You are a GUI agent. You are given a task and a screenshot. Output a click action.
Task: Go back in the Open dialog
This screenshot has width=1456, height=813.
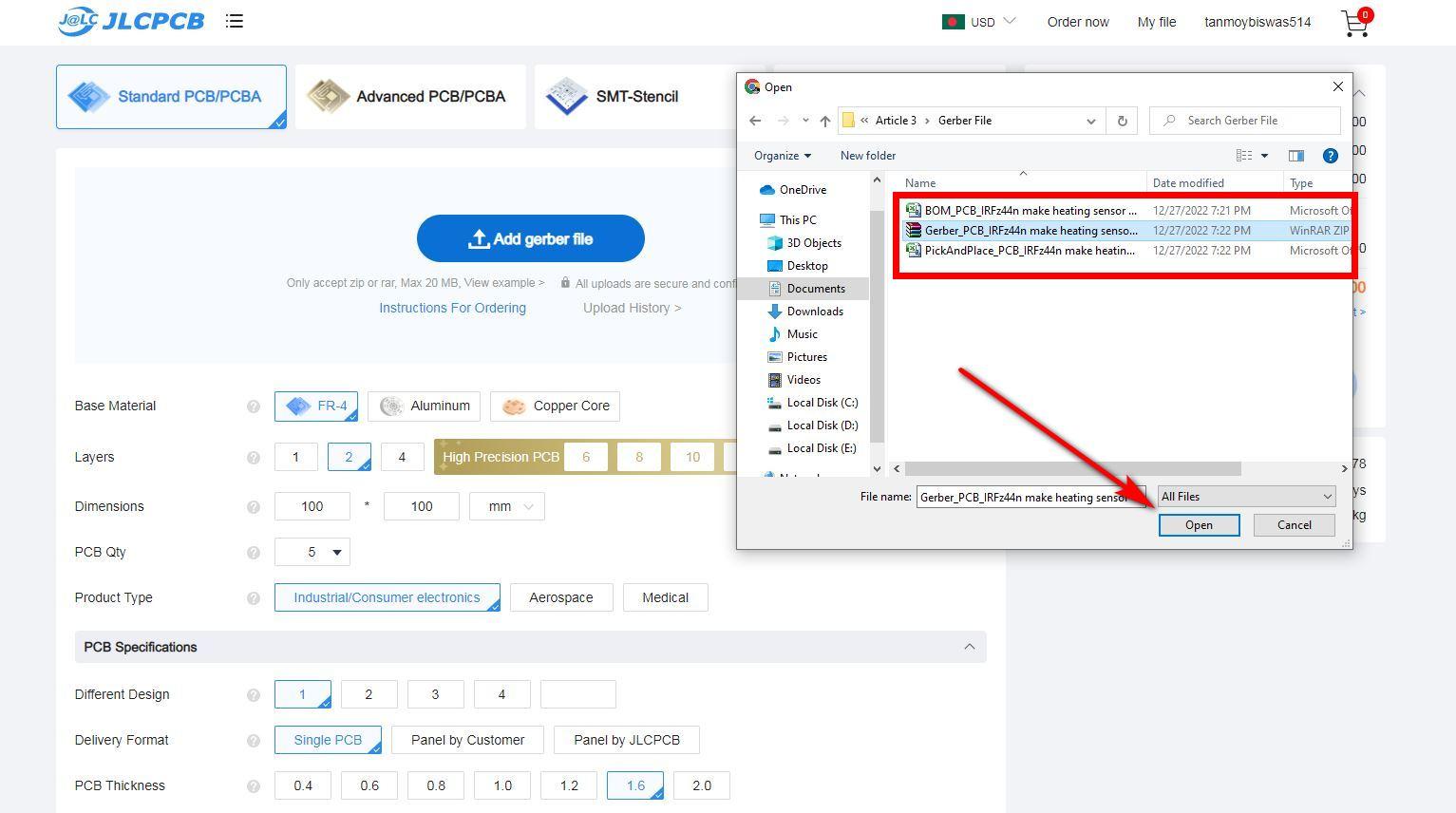pos(755,121)
